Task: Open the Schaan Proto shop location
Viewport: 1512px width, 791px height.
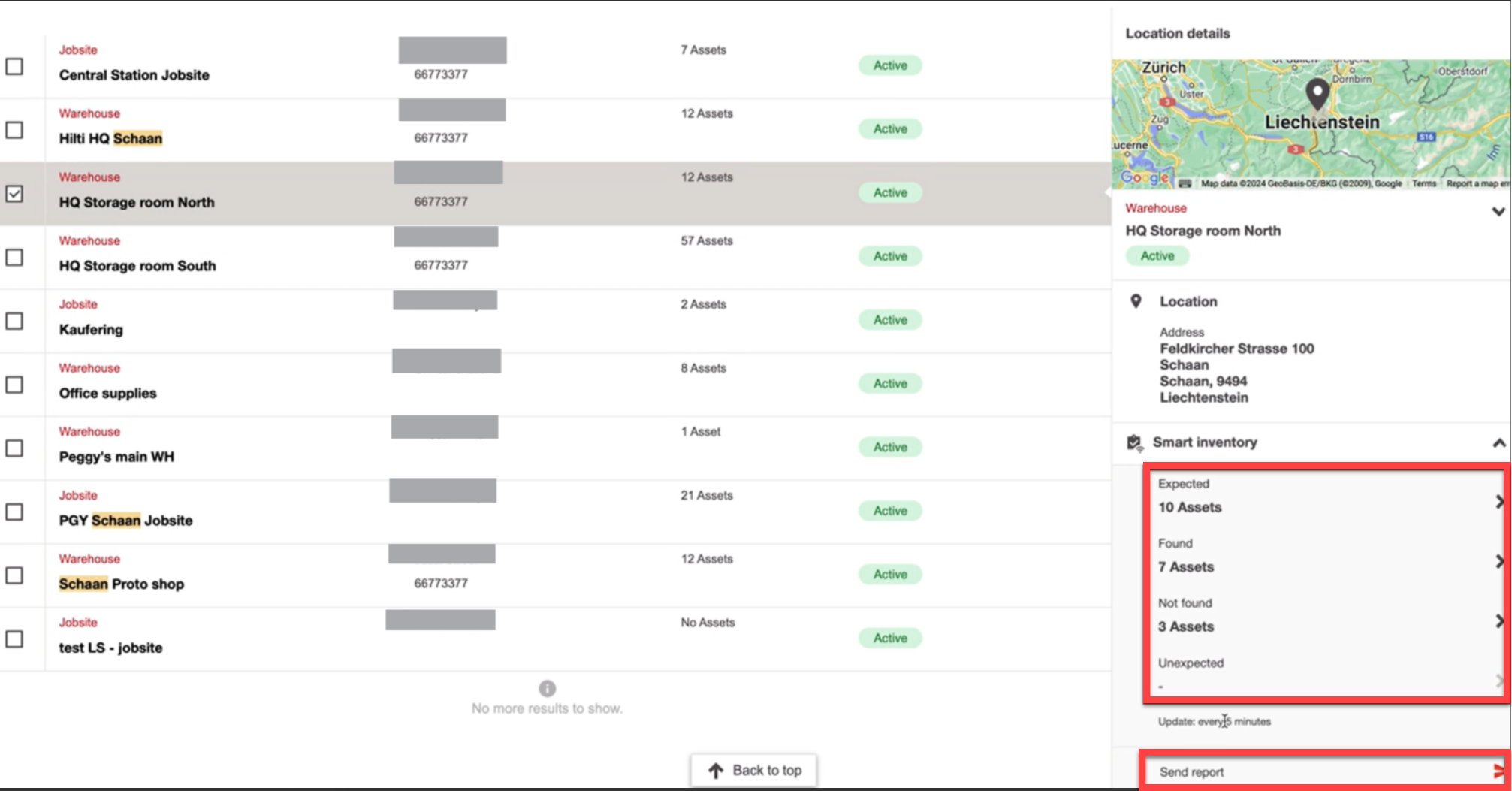Action: point(122,584)
